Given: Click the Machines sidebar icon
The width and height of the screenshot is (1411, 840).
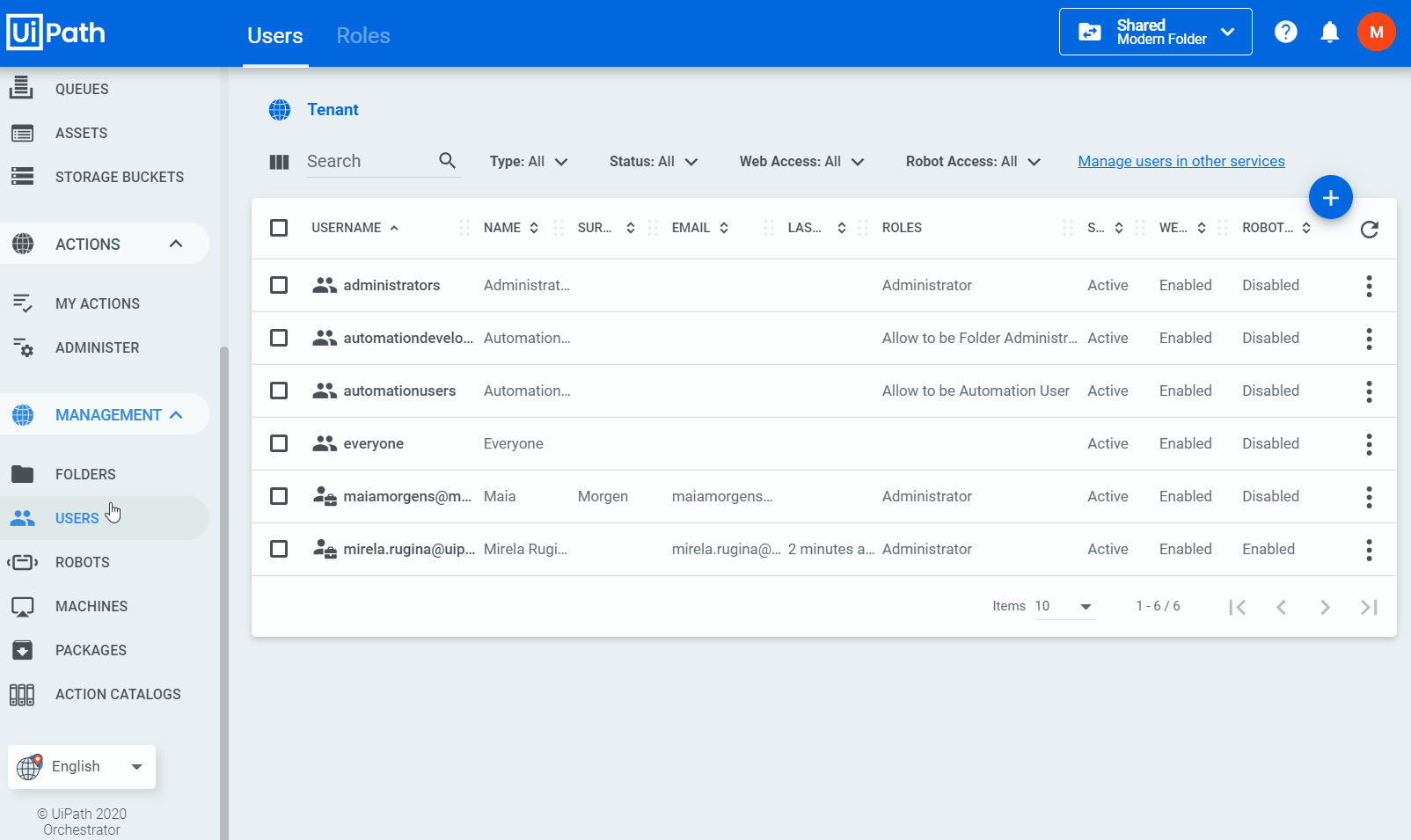Looking at the screenshot, I should 22,606.
